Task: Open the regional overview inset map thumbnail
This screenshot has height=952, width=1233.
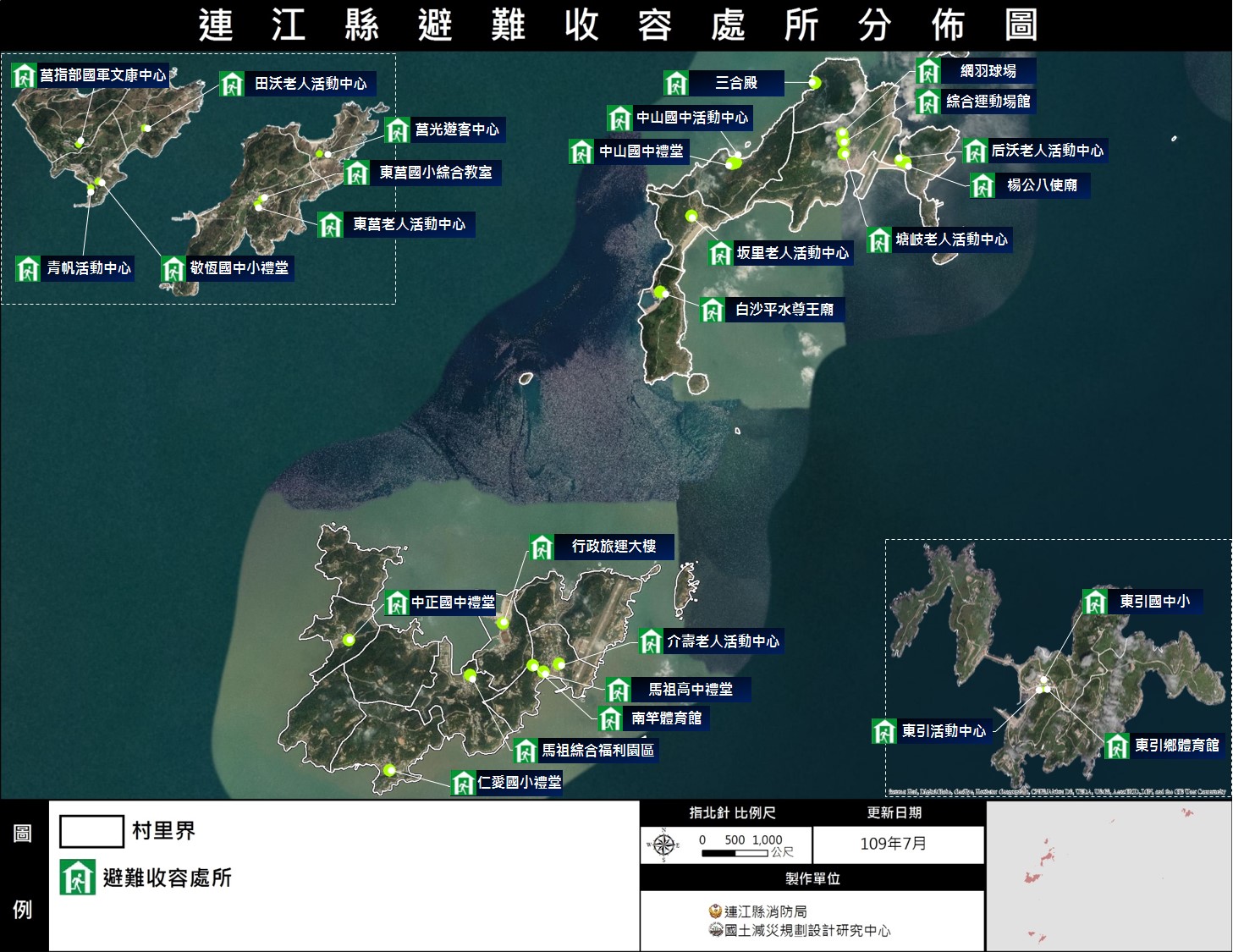Action: [1109, 876]
